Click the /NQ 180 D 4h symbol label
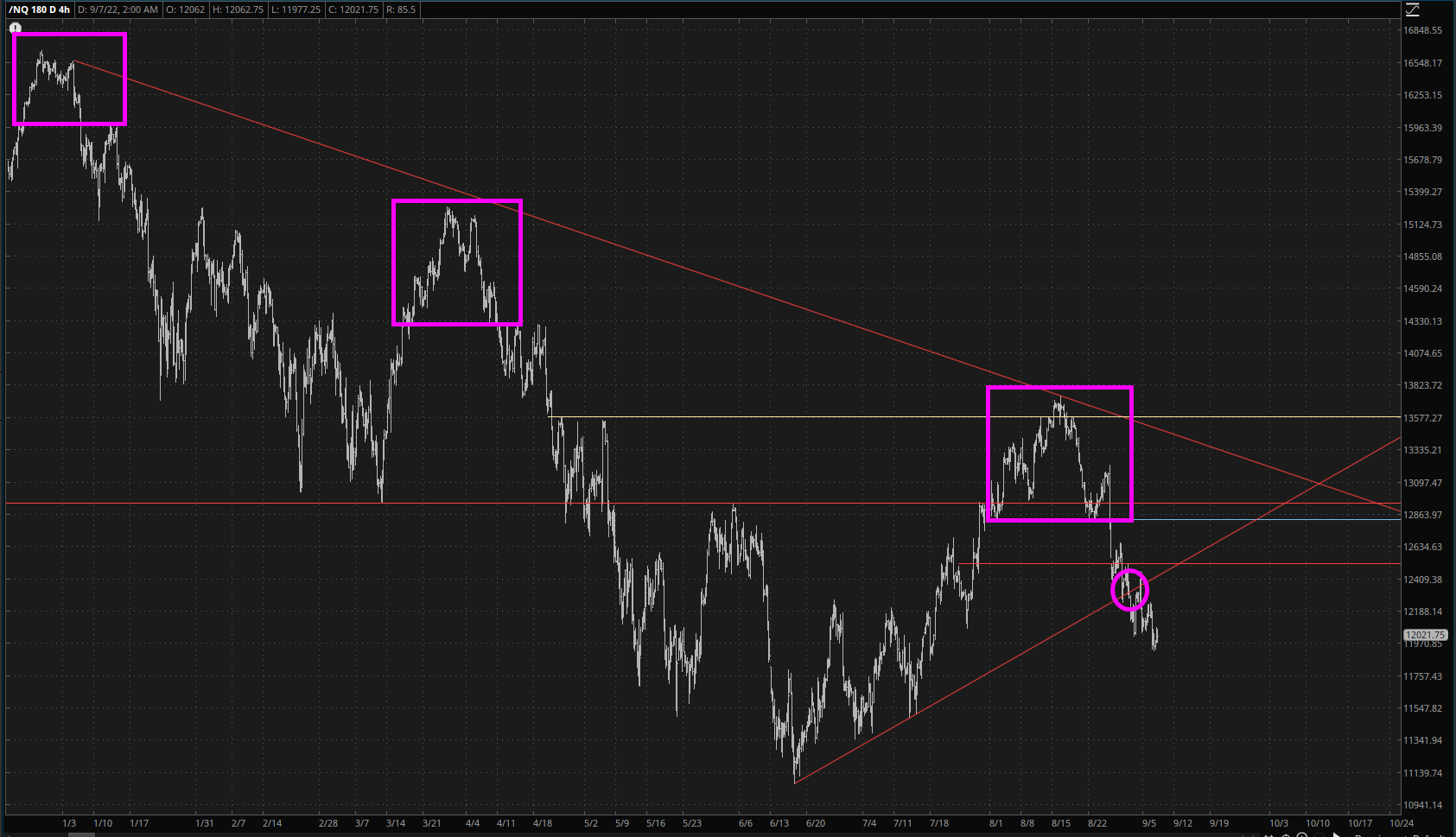This screenshot has height=837, width=1456. pos(39,10)
